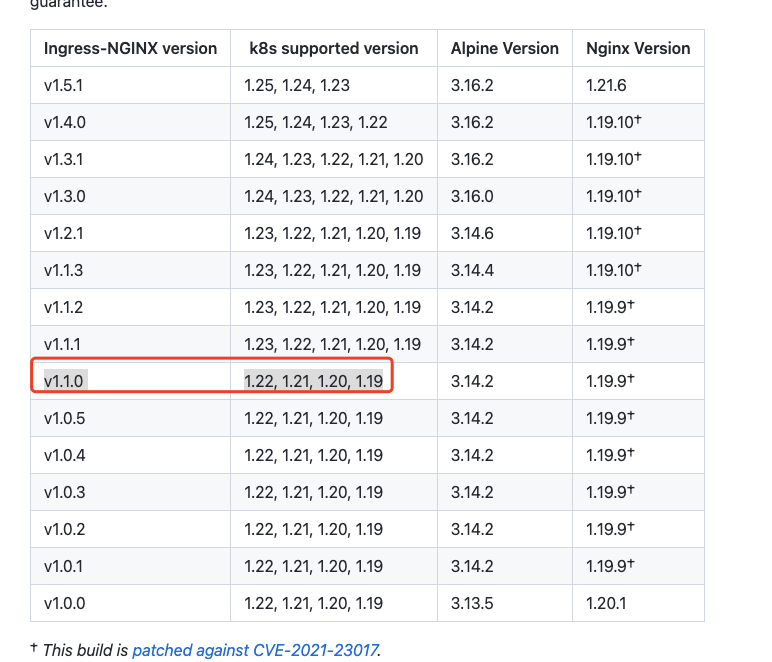
Task: Click Nginx 1.19.10 in v1.2.1 row
Action: [x=638, y=233]
